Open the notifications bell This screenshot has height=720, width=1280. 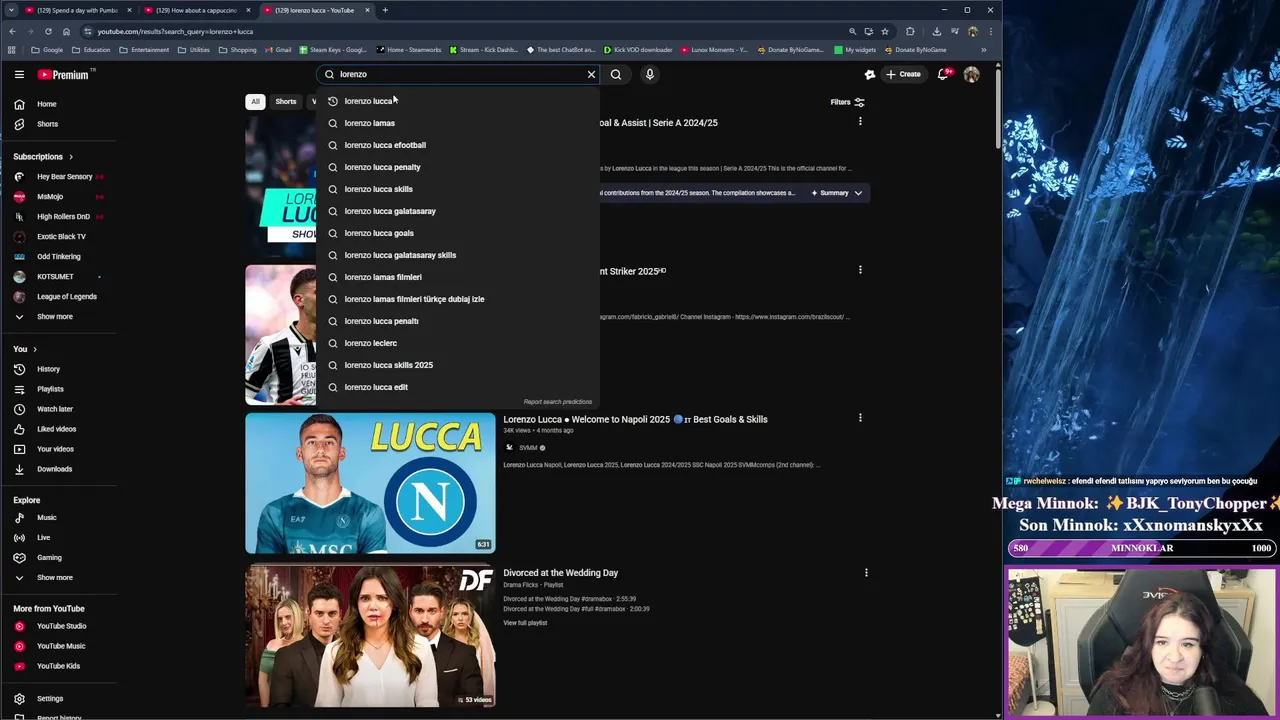click(943, 74)
